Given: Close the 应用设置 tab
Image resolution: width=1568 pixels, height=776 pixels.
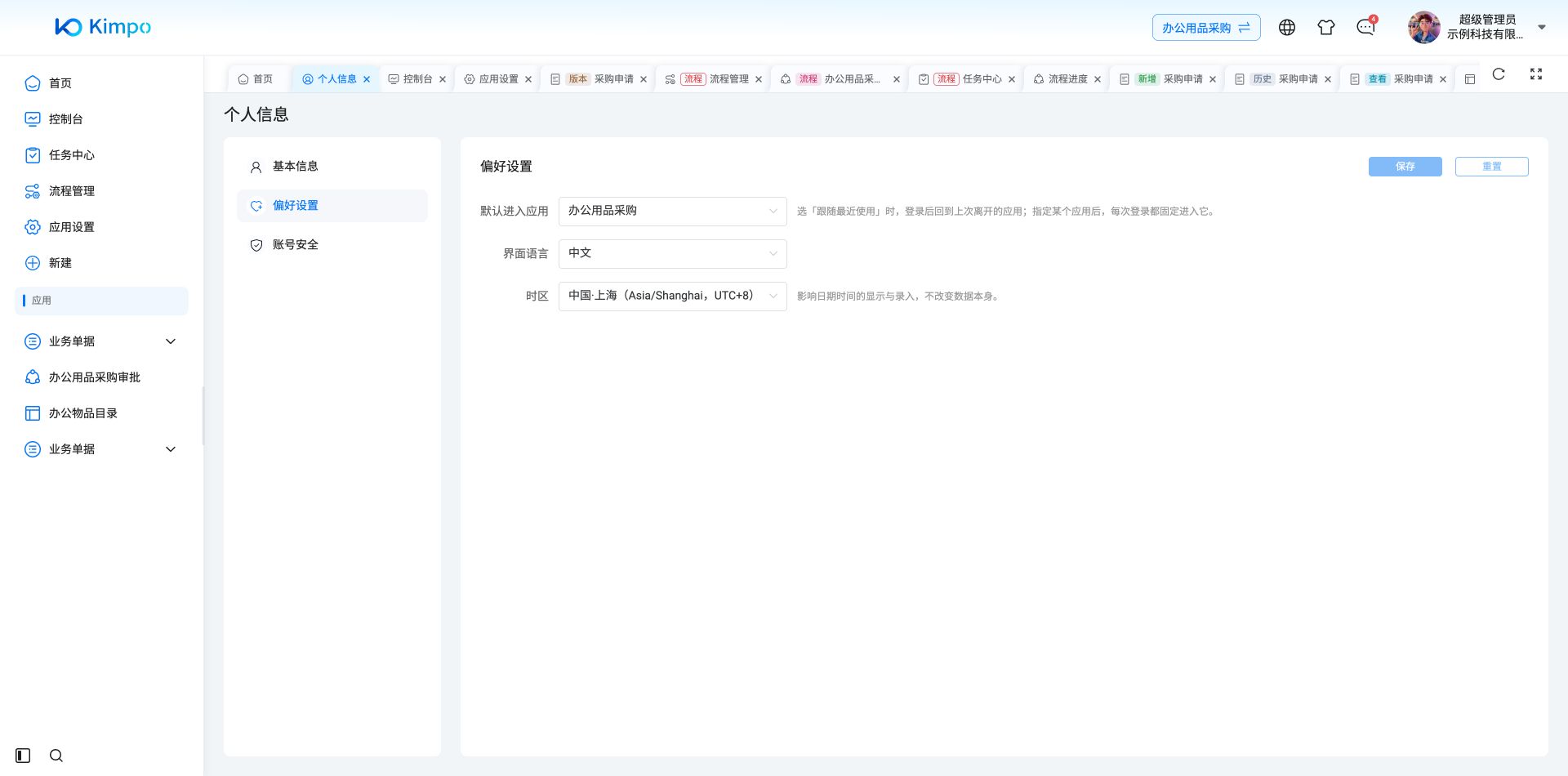Looking at the screenshot, I should click(x=528, y=79).
